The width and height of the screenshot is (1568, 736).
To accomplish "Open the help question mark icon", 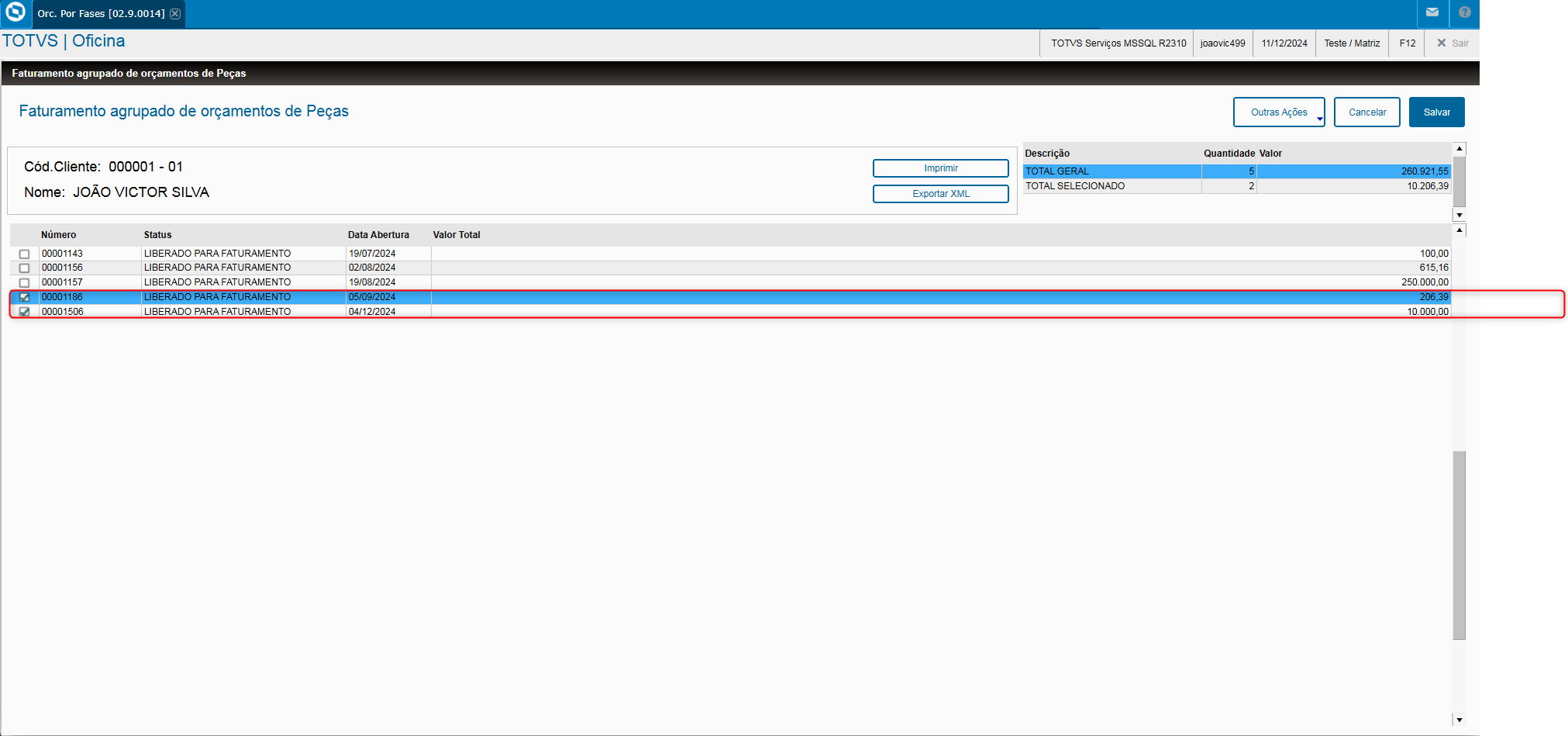I will pyautogui.click(x=1464, y=12).
